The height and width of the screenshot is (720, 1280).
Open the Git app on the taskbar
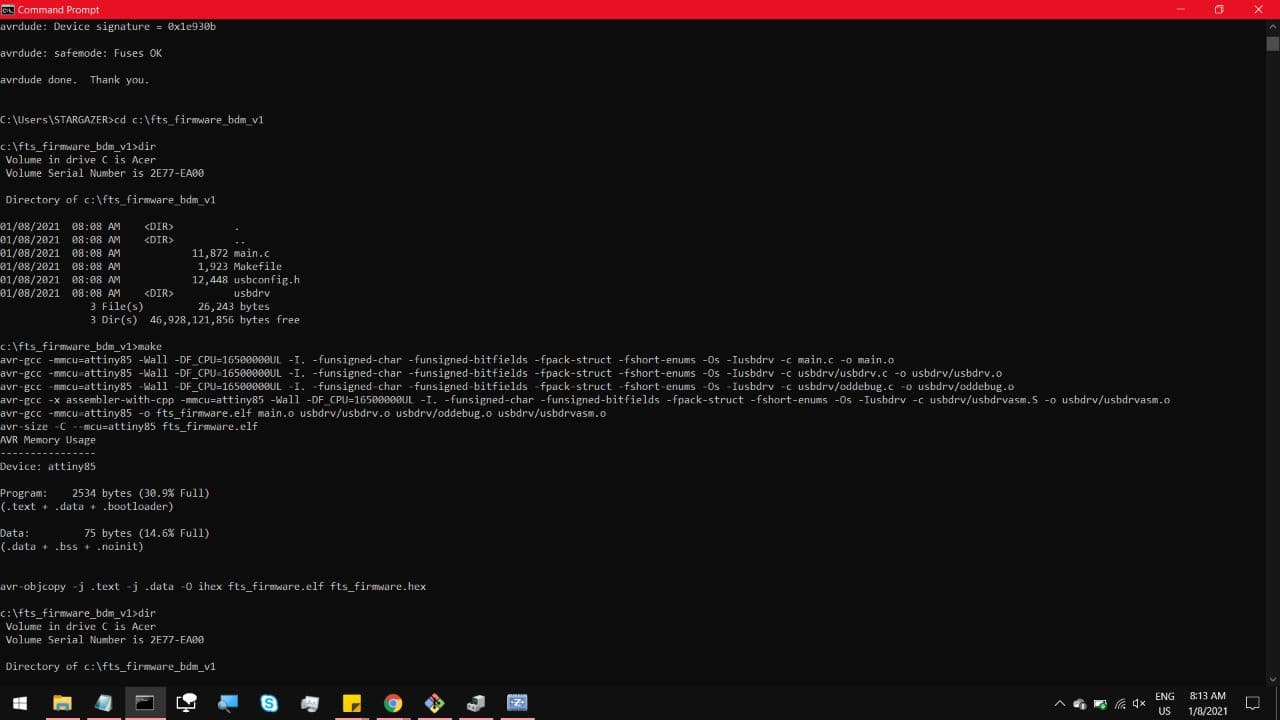(x=434, y=703)
